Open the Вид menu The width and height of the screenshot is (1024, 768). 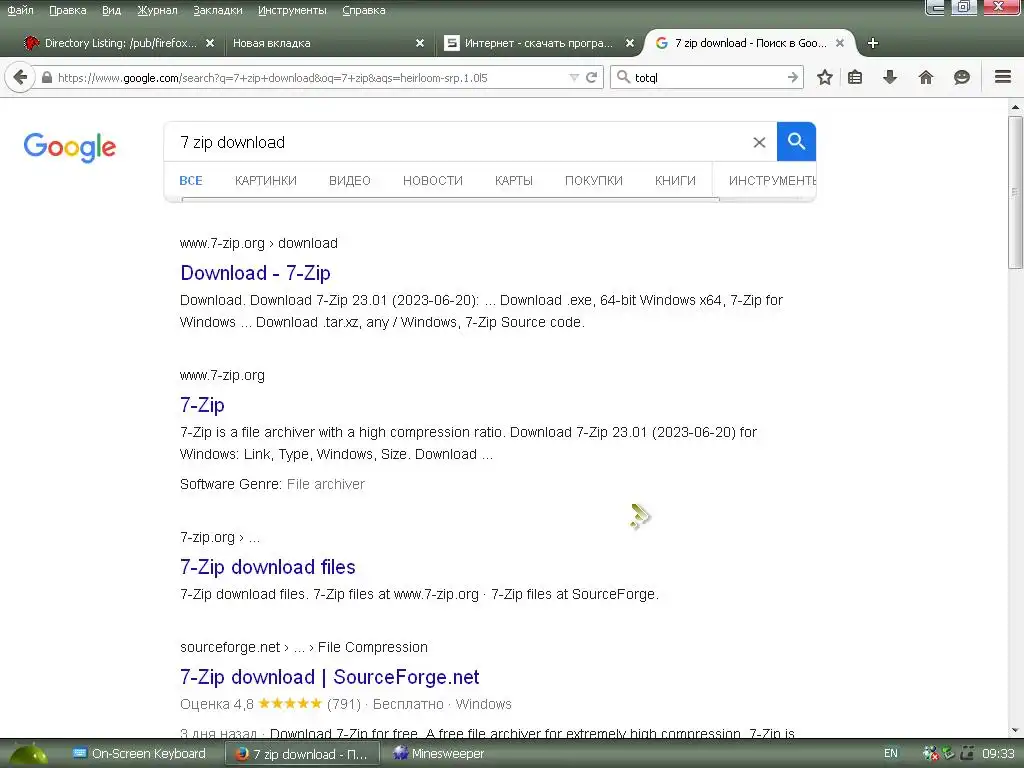point(111,10)
